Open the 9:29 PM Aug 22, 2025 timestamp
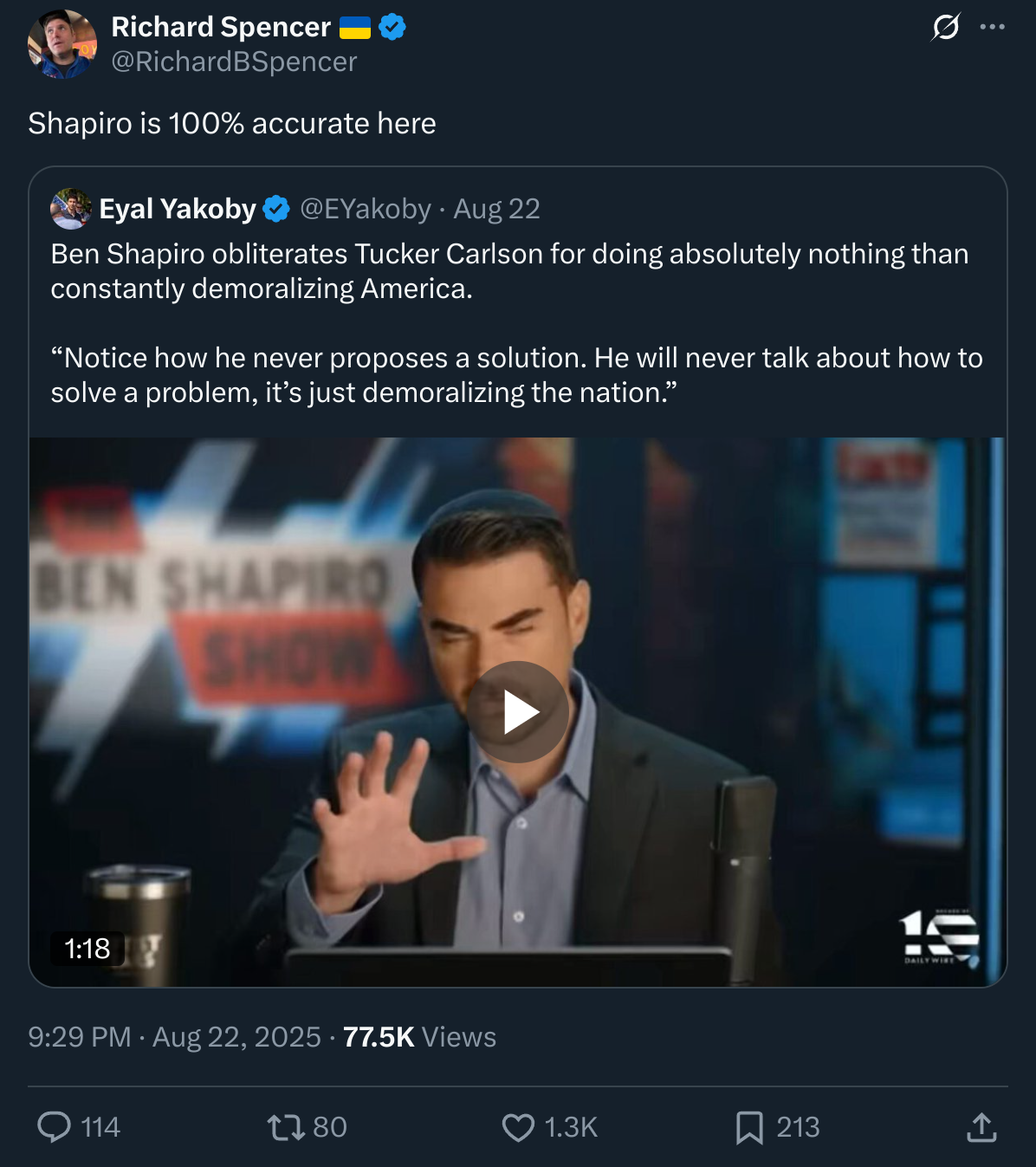 (x=174, y=1037)
